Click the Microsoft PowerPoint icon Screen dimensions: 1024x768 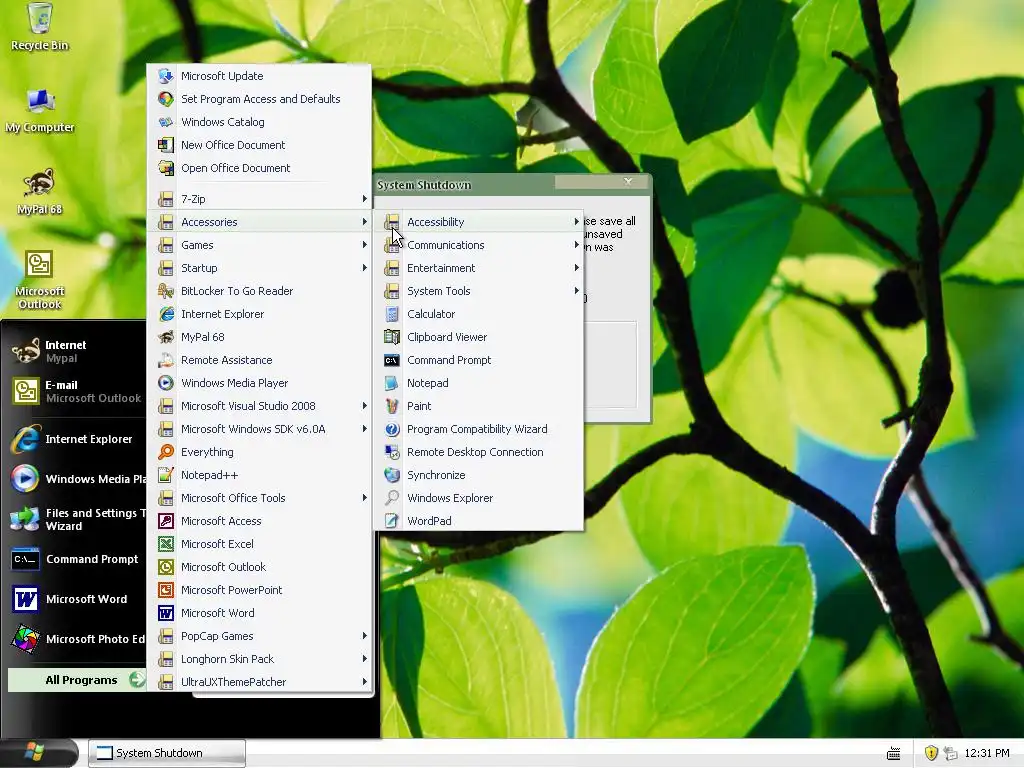click(x=166, y=590)
